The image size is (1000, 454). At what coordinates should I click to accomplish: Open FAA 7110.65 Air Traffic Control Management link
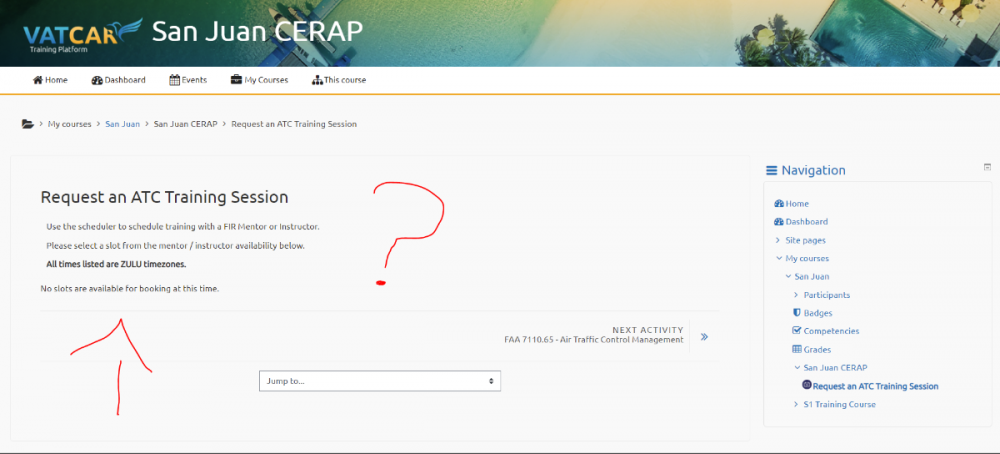594,340
